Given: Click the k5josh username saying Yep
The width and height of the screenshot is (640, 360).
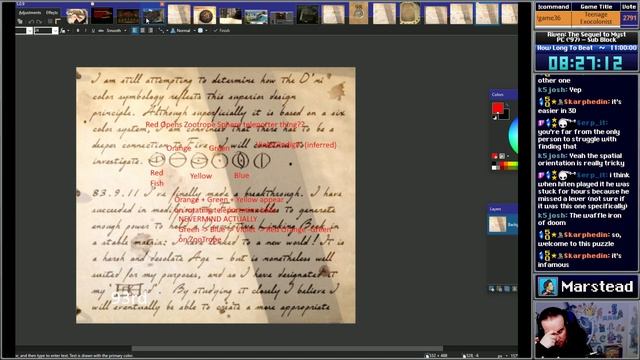Looking at the screenshot, I should click(x=551, y=90).
